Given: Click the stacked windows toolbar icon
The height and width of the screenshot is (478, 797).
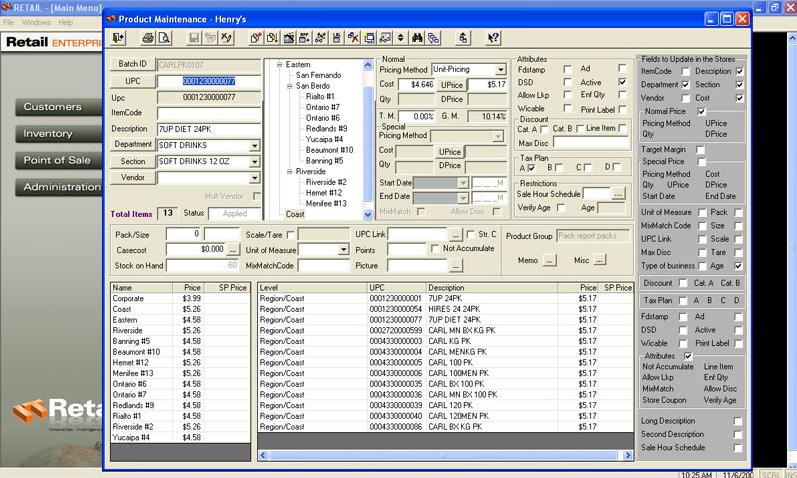Looking at the screenshot, I should [369, 38].
